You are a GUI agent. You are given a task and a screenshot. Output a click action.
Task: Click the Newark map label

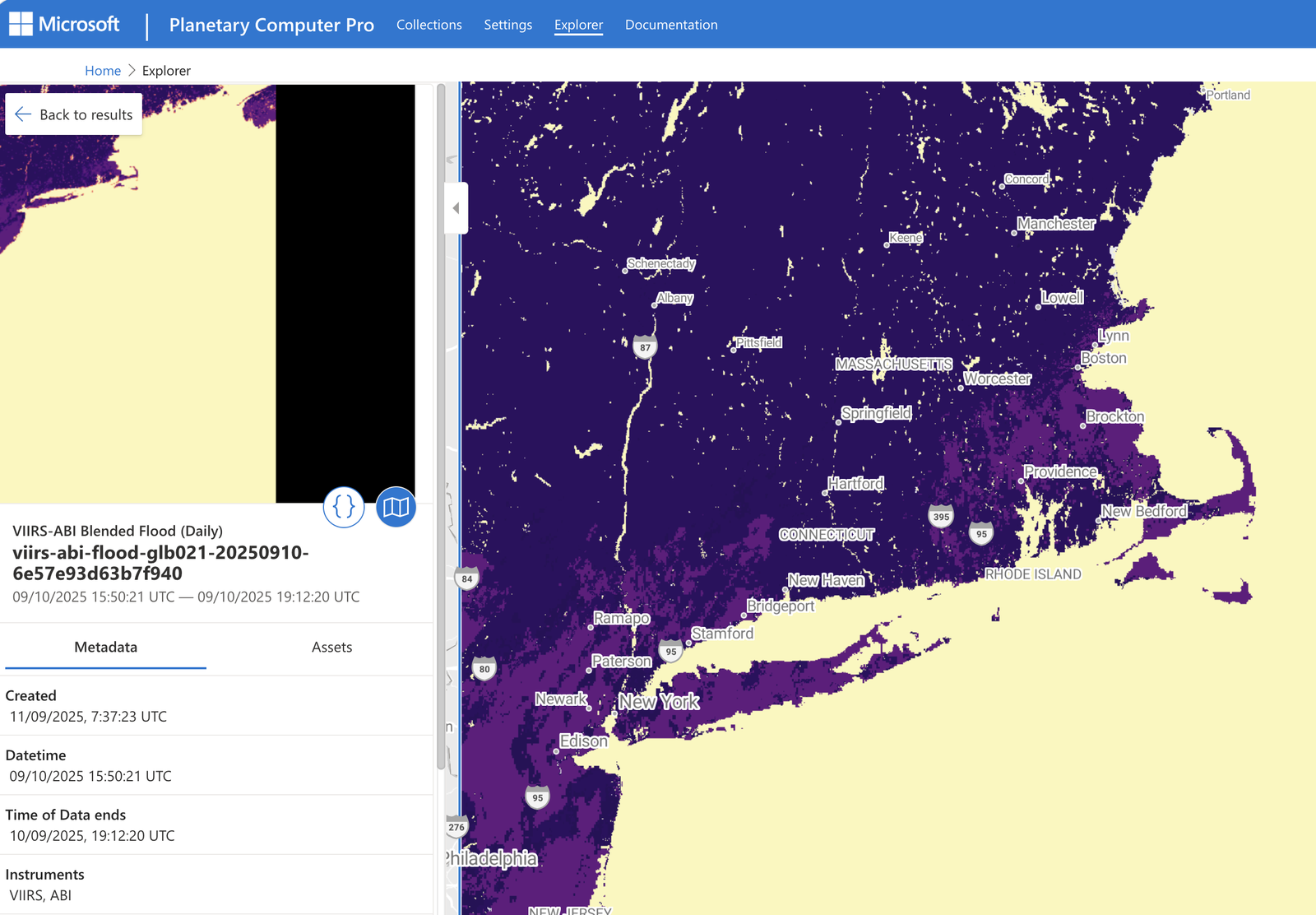point(561,699)
